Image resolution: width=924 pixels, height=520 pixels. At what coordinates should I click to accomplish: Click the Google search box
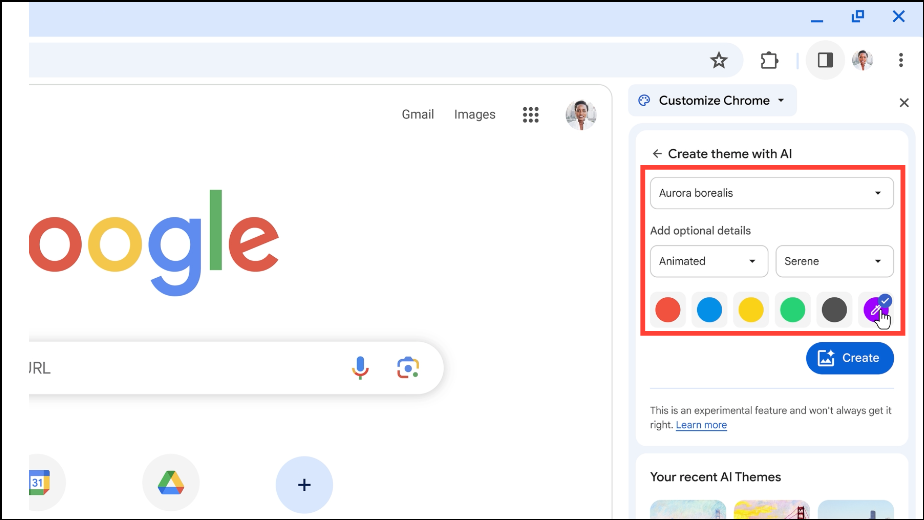coord(236,368)
